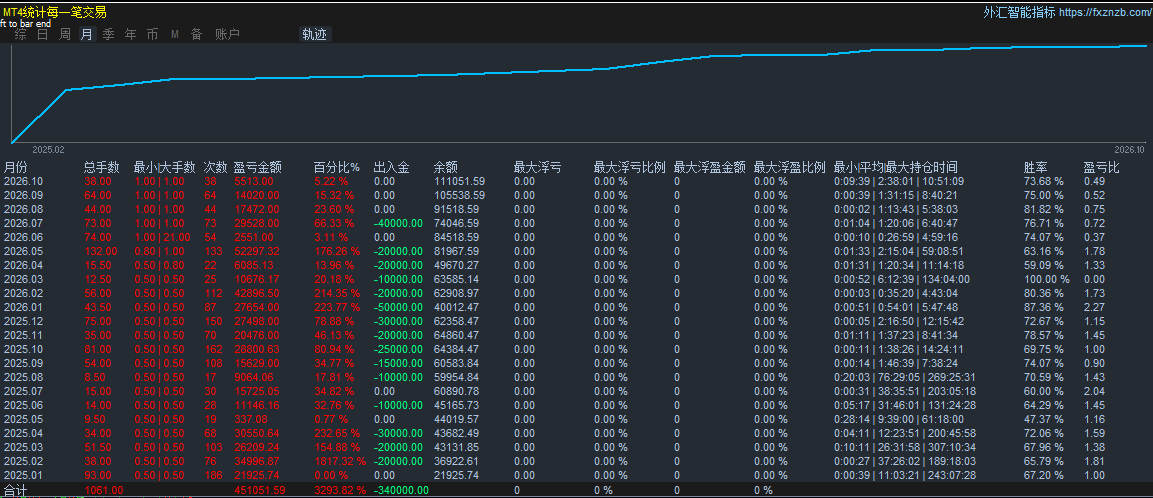
Task: Click the 最大浮盈比例 column header
Action: coord(790,168)
